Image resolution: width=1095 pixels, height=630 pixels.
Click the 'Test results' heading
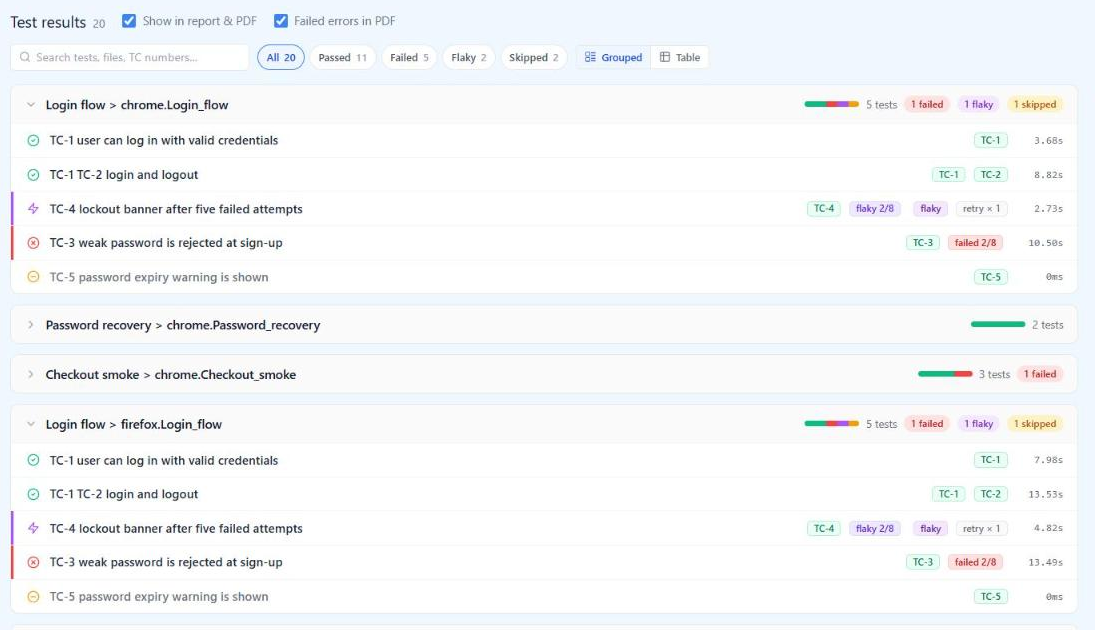(x=48, y=22)
